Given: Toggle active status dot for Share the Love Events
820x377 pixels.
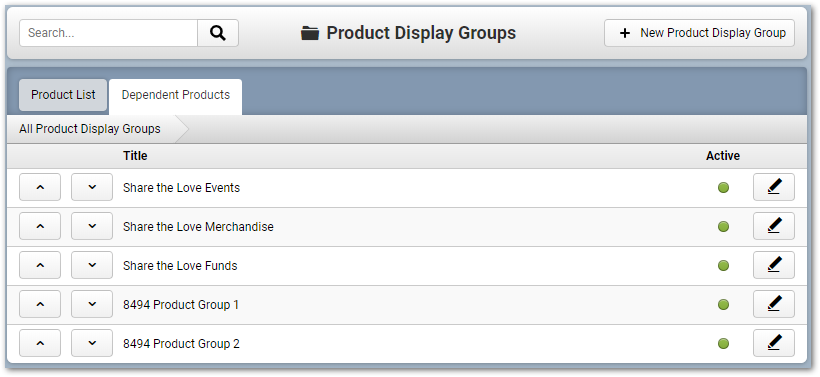Looking at the screenshot, I should [723, 188].
